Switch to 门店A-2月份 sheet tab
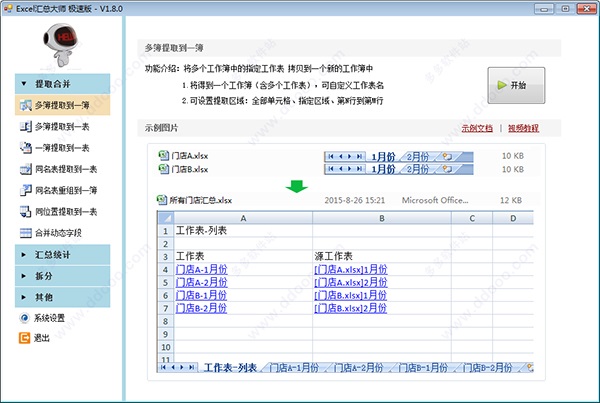The image size is (600, 403). (x=358, y=368)
